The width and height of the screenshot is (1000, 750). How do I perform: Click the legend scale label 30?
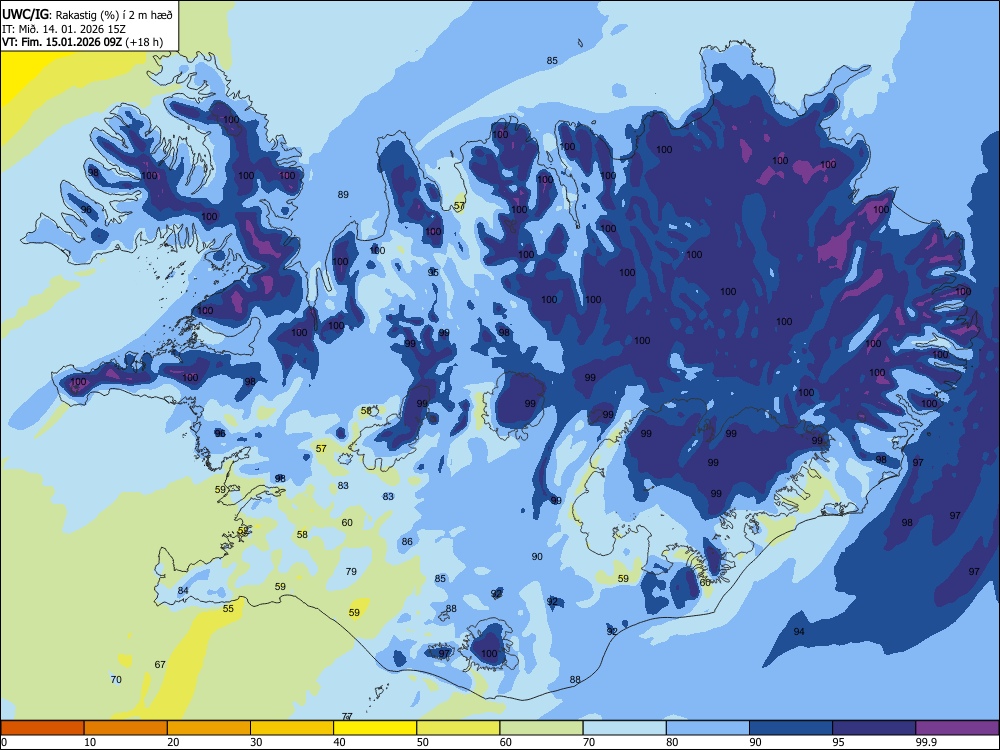pyautogui.click(x=256, y=742)
